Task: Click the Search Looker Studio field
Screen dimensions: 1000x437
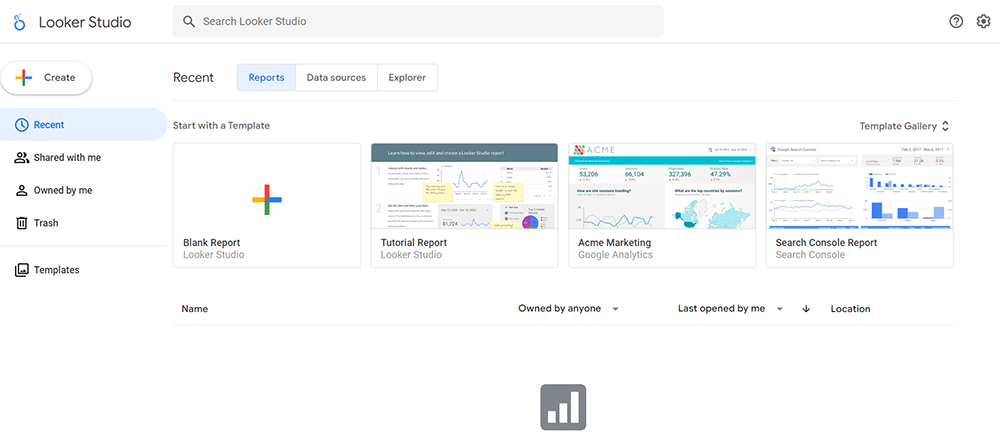Action: click(418, 21)
